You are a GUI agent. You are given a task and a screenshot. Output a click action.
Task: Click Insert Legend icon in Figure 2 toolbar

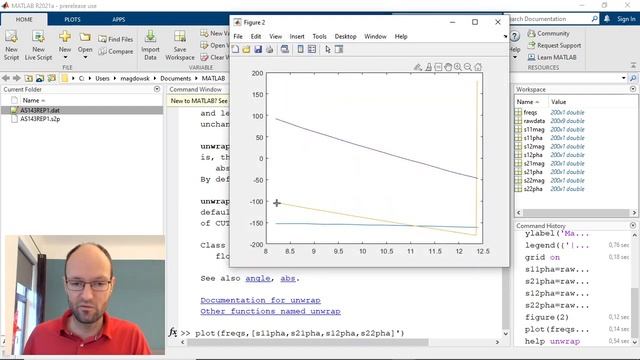pos(312,49)
